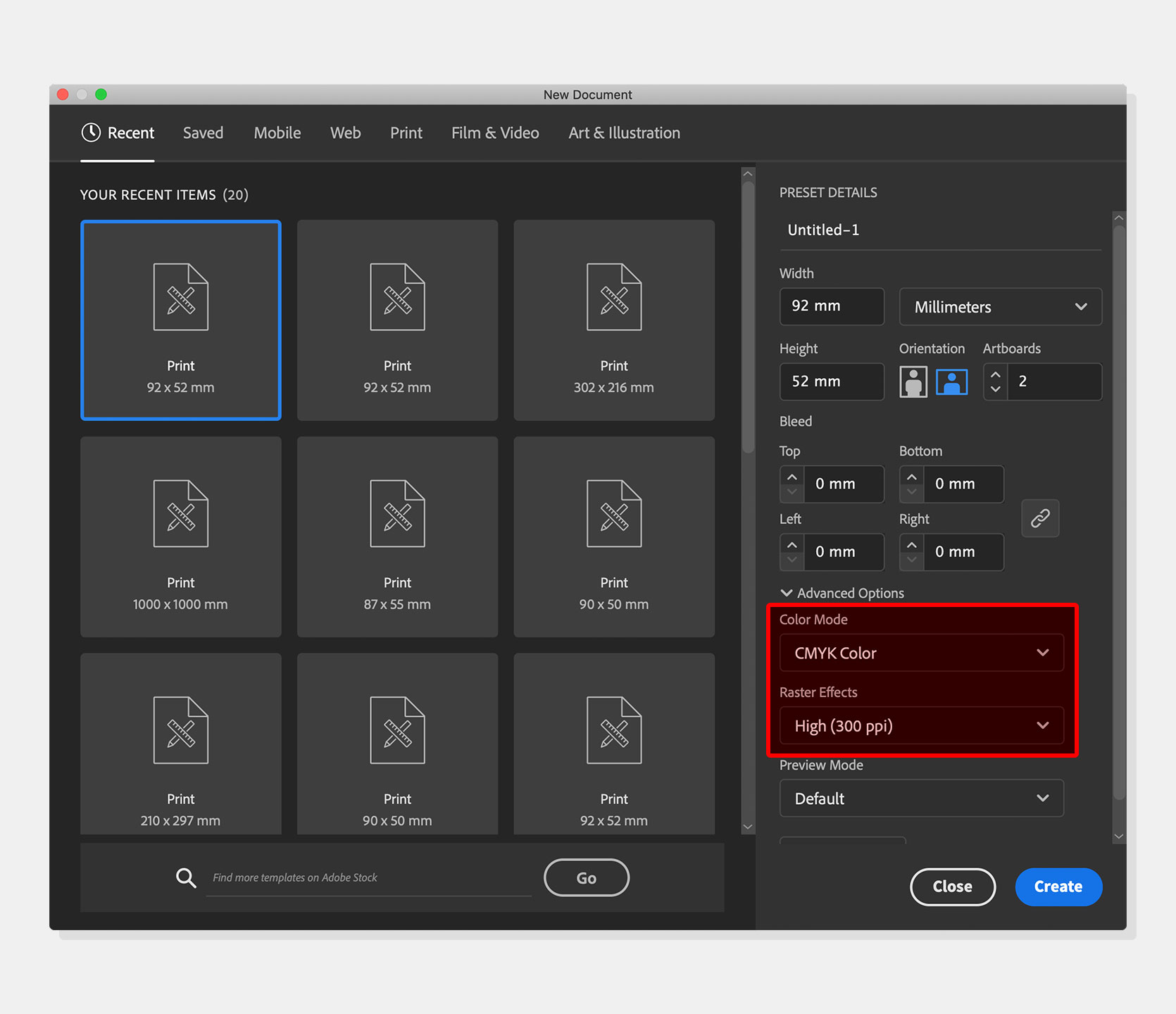The image size is (1176, 1014).
Task: Open the Millimeters units dropdown
Action: coord(1001,307)
